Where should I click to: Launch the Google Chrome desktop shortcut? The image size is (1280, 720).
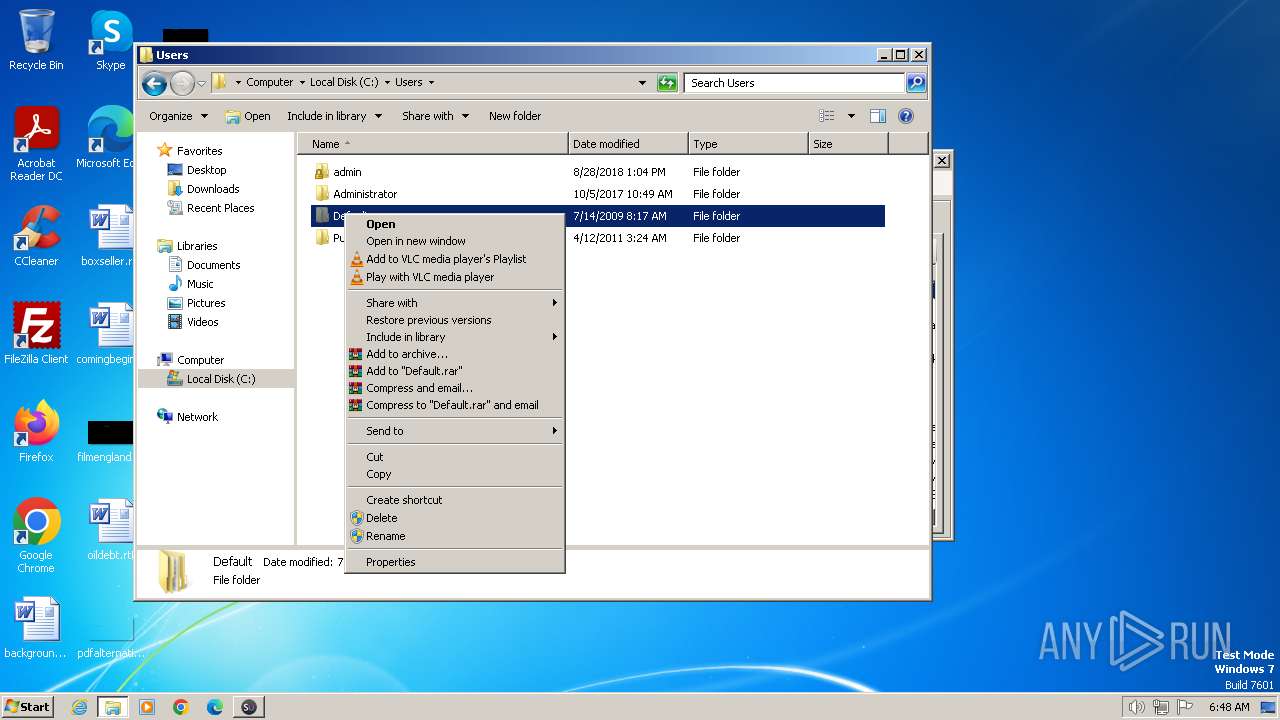(x=36, y=535)
